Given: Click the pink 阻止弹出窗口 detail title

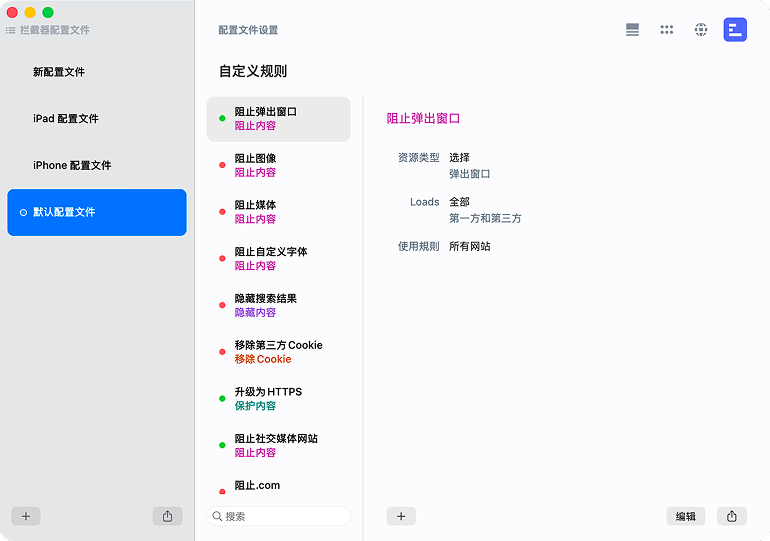Looking at the screenshot, I should coord(423,118).
